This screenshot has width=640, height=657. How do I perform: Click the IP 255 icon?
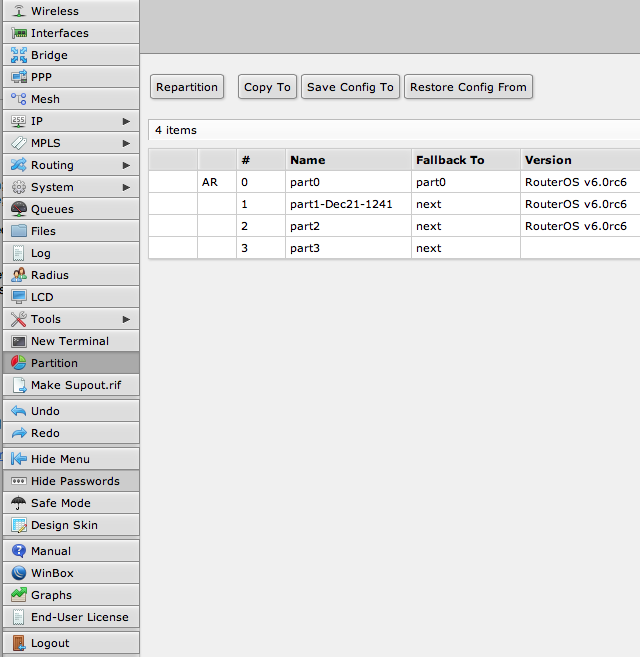click(x=19, y=121)
